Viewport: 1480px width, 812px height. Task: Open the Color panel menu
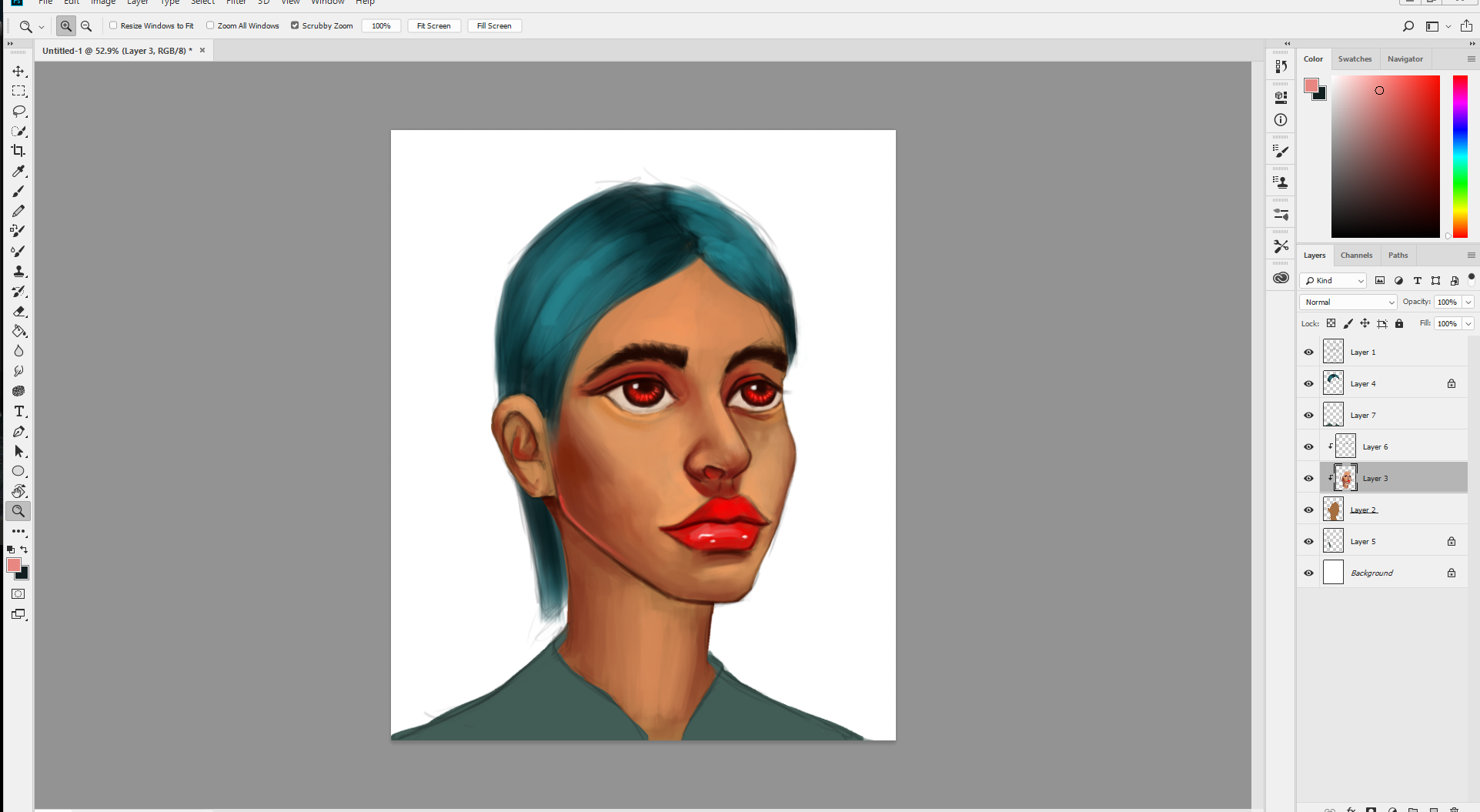tap(1471, 58)
